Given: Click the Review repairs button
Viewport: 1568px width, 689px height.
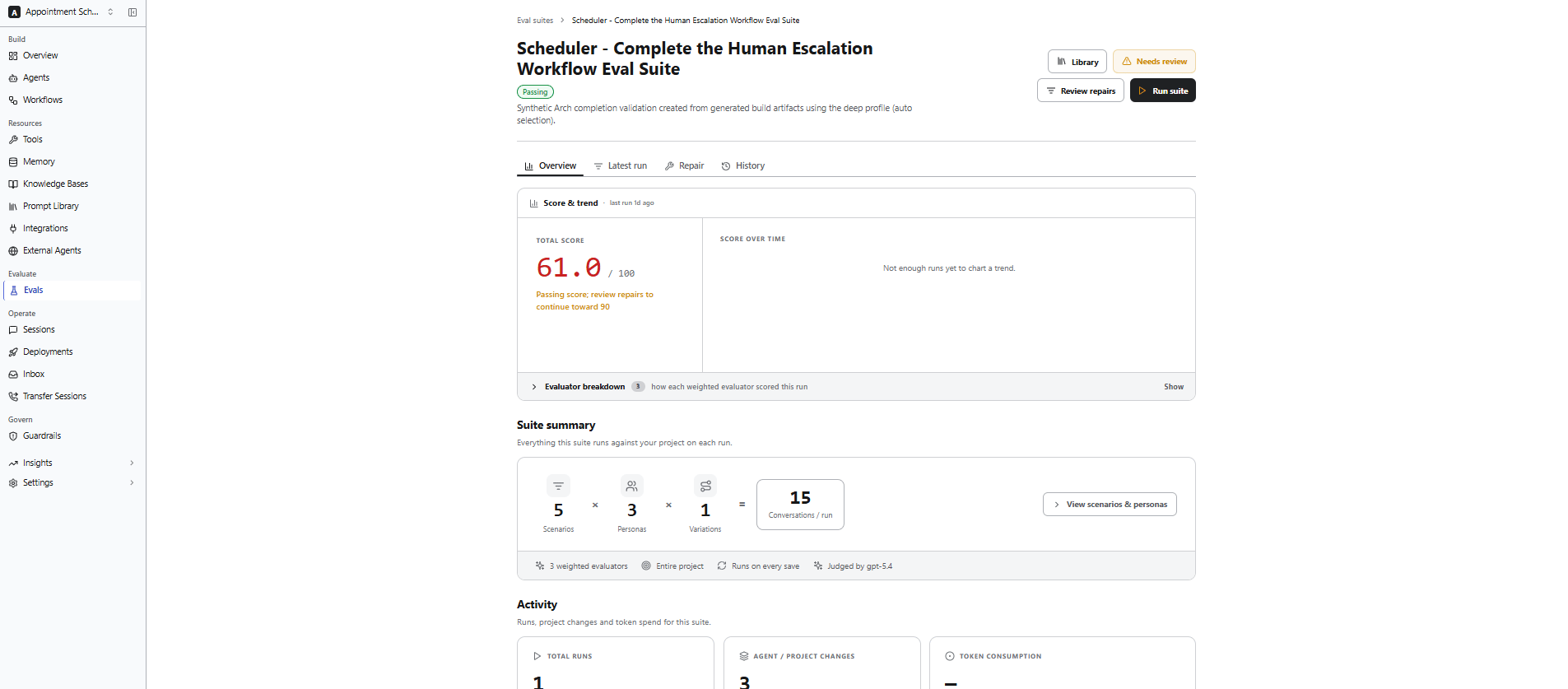Looking at the screenshot, I should (1080, 91).
